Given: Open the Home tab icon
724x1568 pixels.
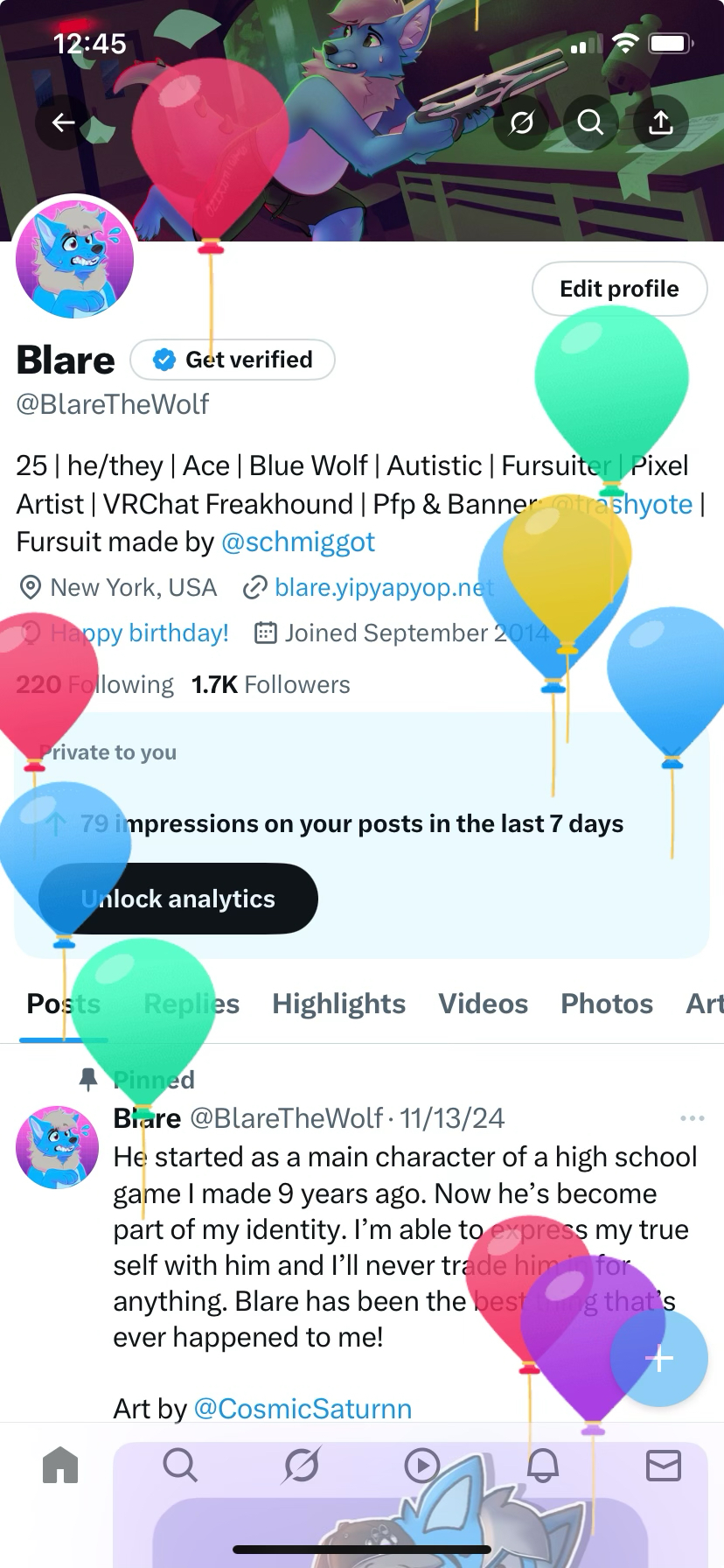Looking at the screenshot, I should [x=60, y=1465].
